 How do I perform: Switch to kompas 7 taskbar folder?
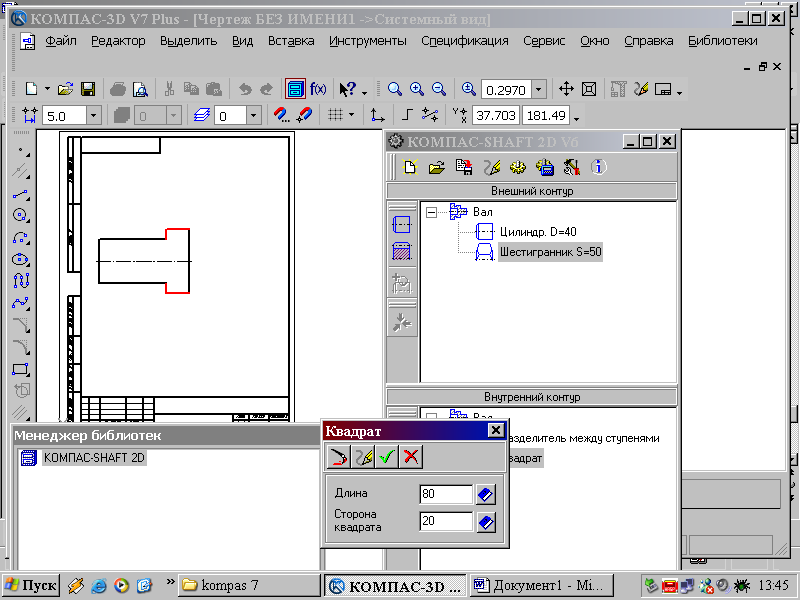(249, 585)
